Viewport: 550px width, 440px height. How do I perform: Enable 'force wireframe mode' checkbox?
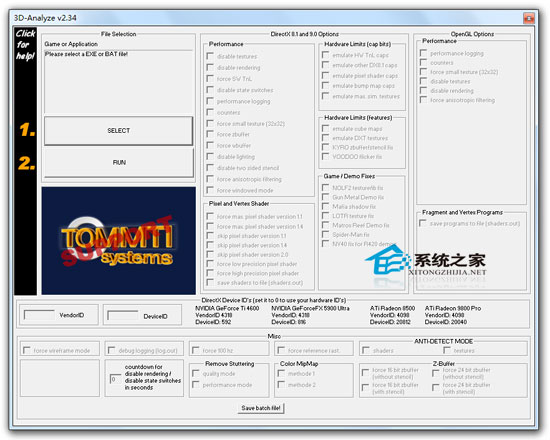pos(27,350)
